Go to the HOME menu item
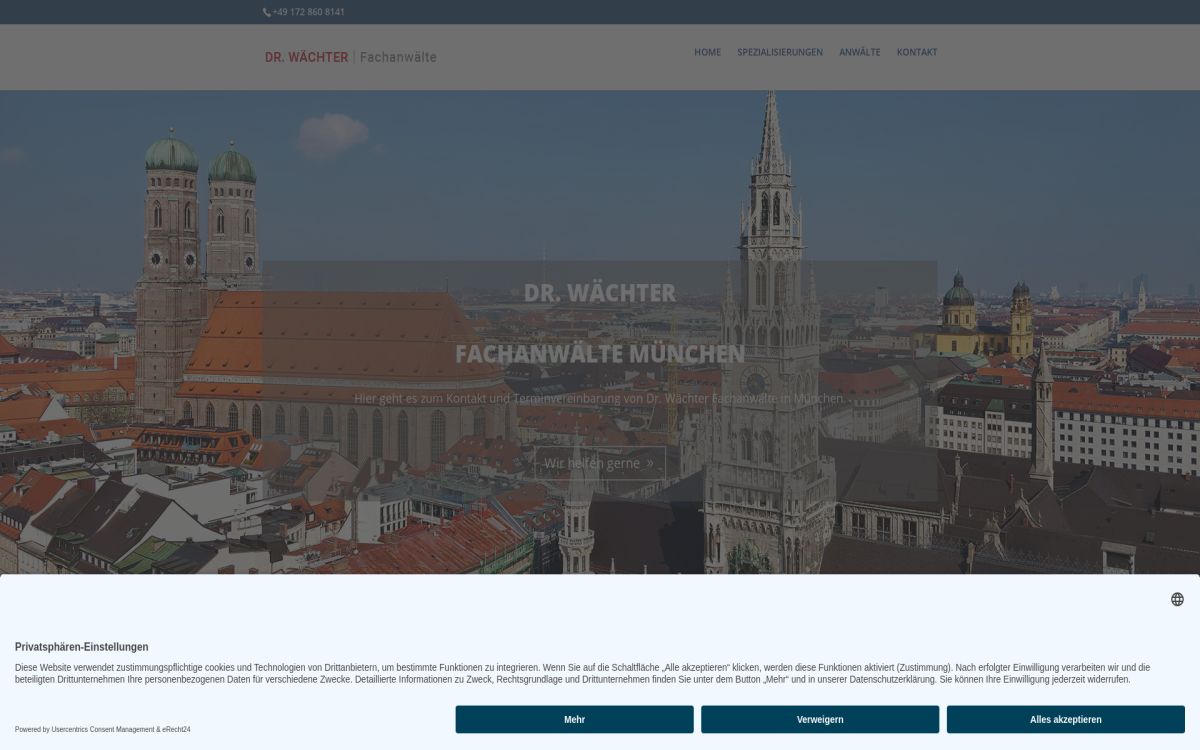Viewport: 1200px width, 750px height. pyautogui.click(x=707, y=52)
